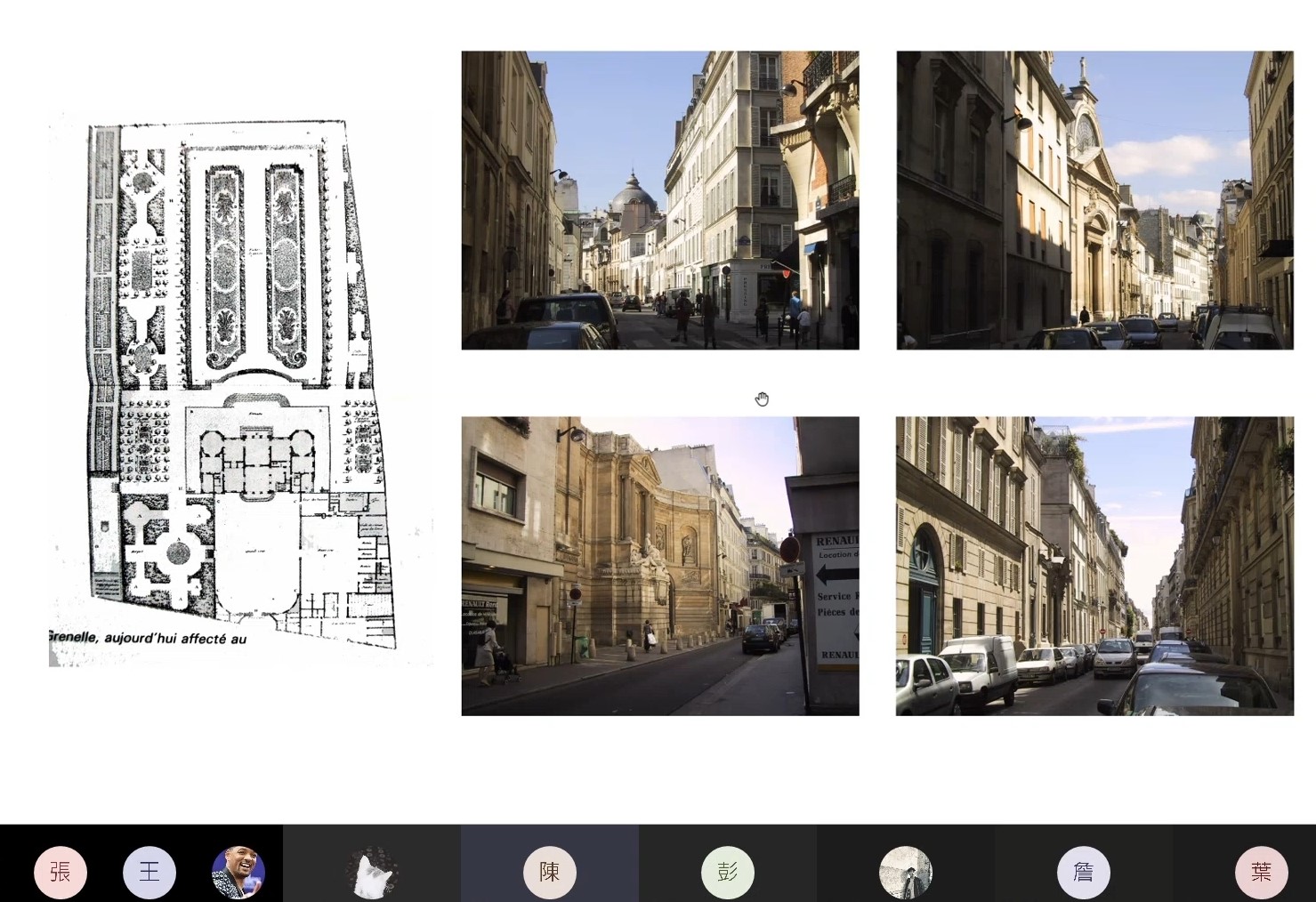Click the caption text 'Grenelle, aujourd'hui affecté au'
Screen dimensions: 1316x902
[x=148, y=638]
